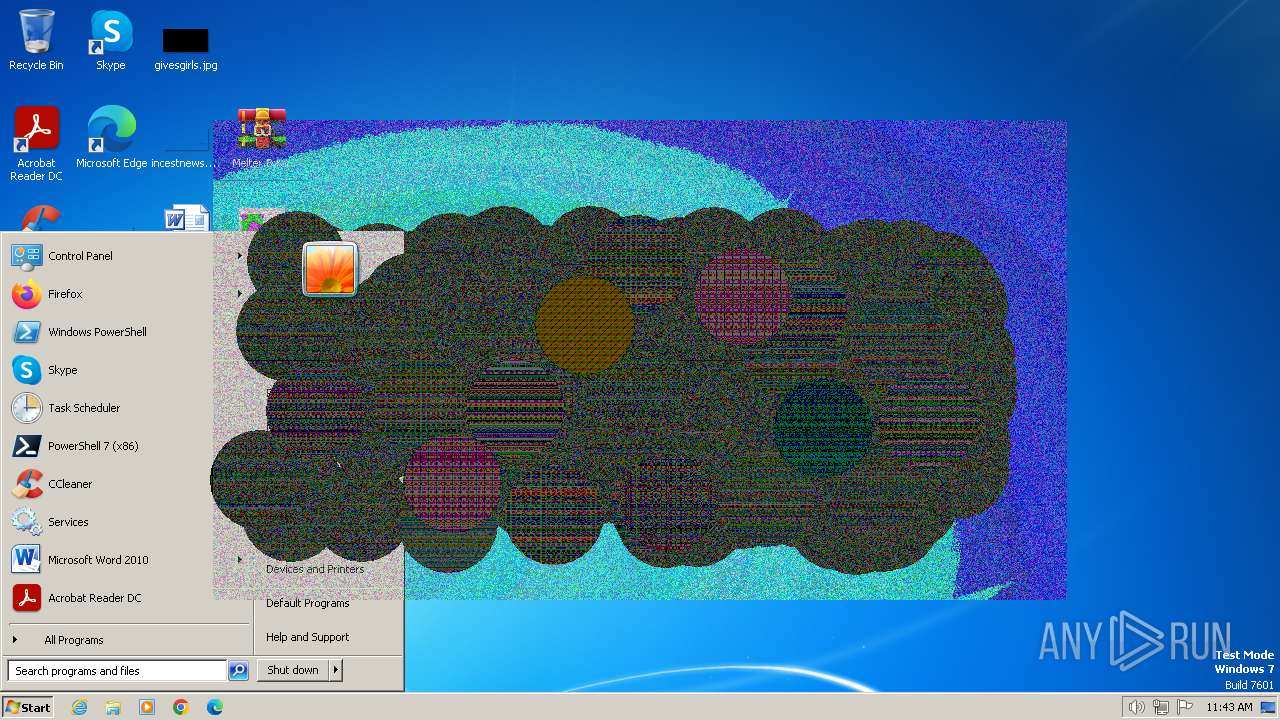The height and width of the screenshot is (720, 1280).
Task: Open Skype from the Start menu list
Action: 127,370
